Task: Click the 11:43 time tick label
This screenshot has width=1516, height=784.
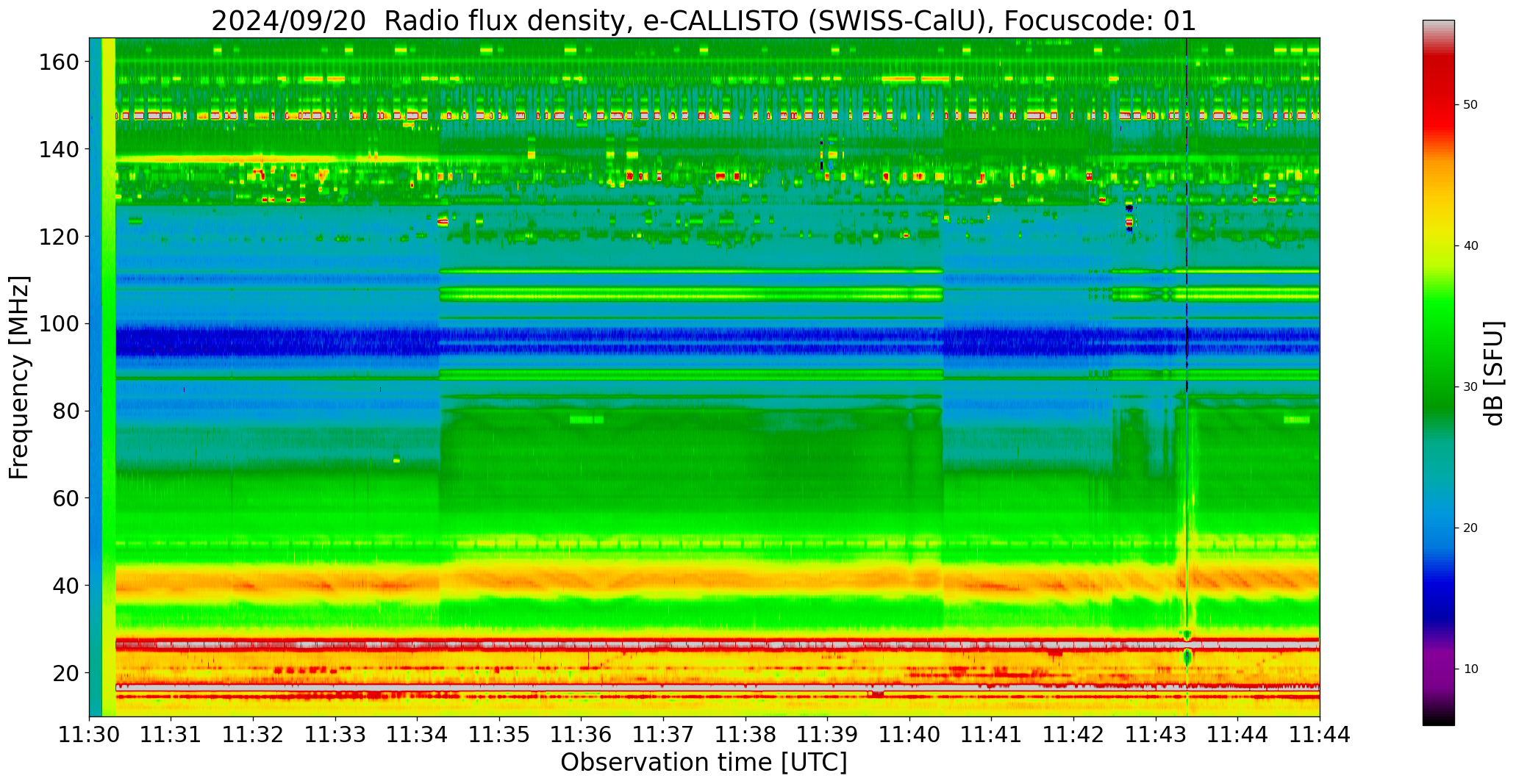Action: (1156, 734)
